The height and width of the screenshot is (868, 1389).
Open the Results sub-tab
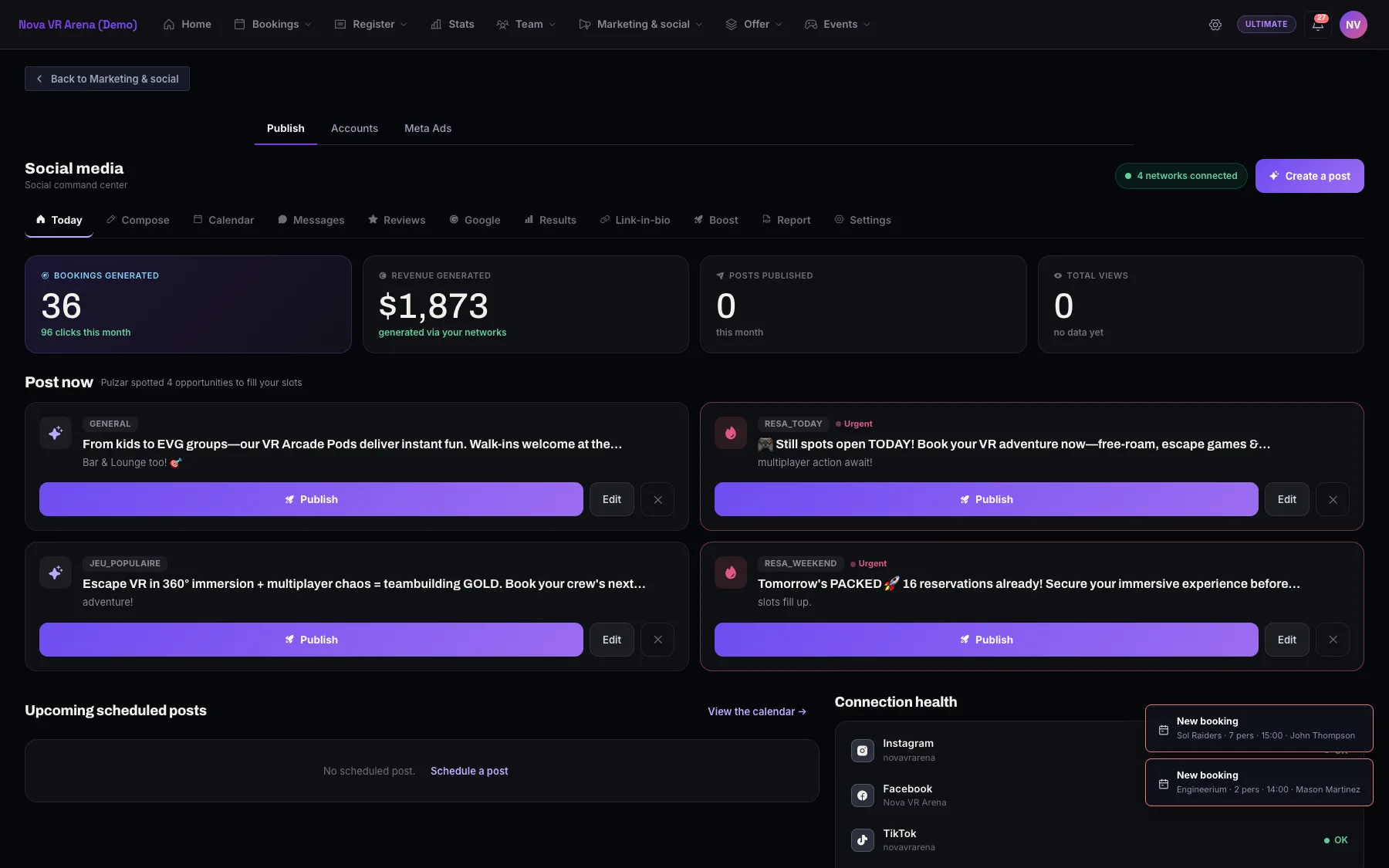(550, 220)
